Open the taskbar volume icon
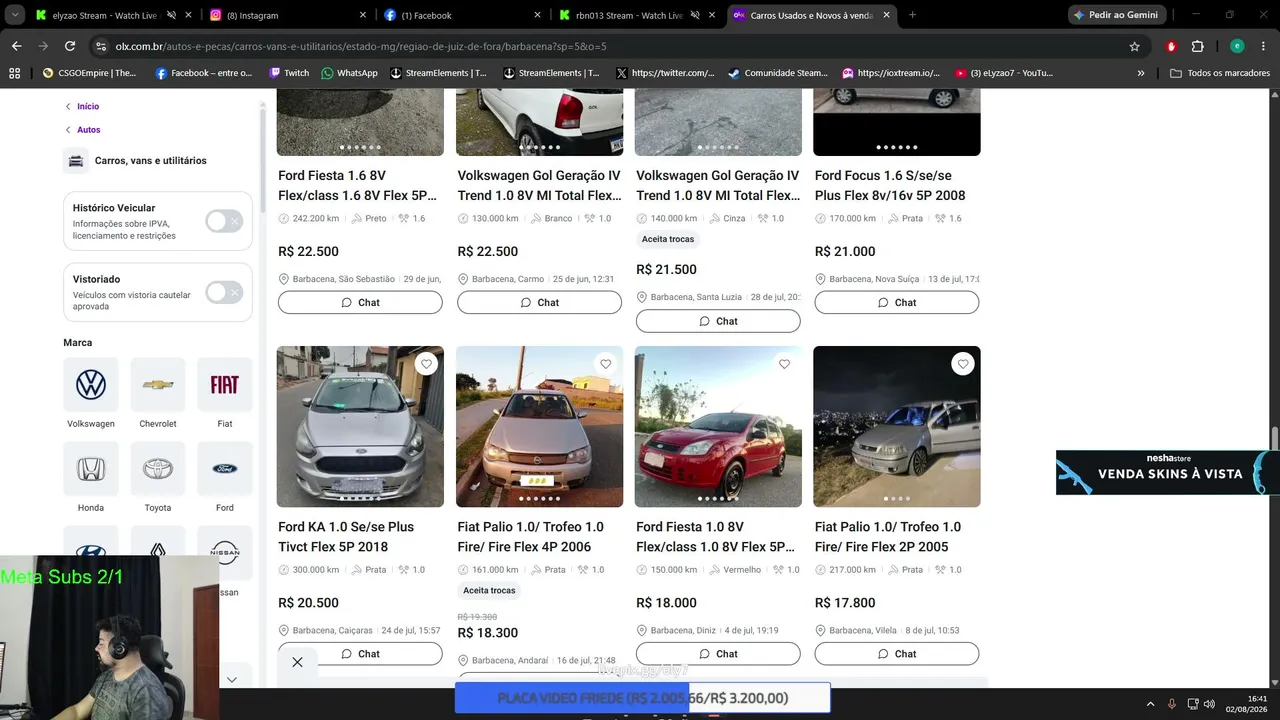 point(1209,704)
